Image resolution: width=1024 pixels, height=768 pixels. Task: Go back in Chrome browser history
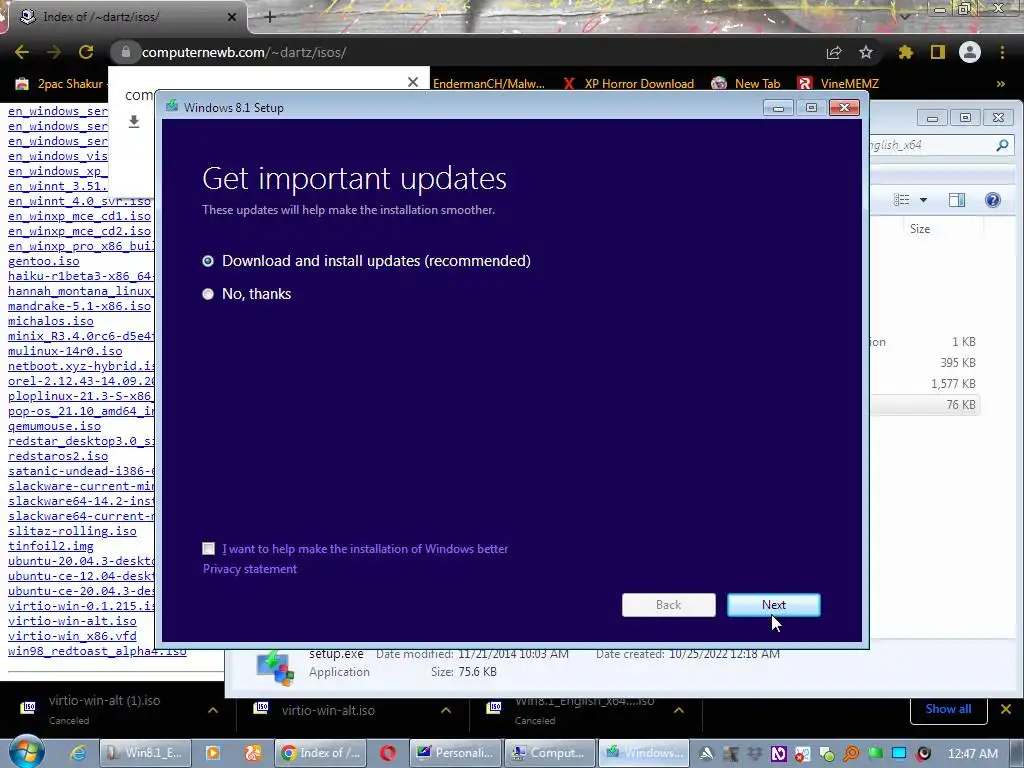point(22,52)
